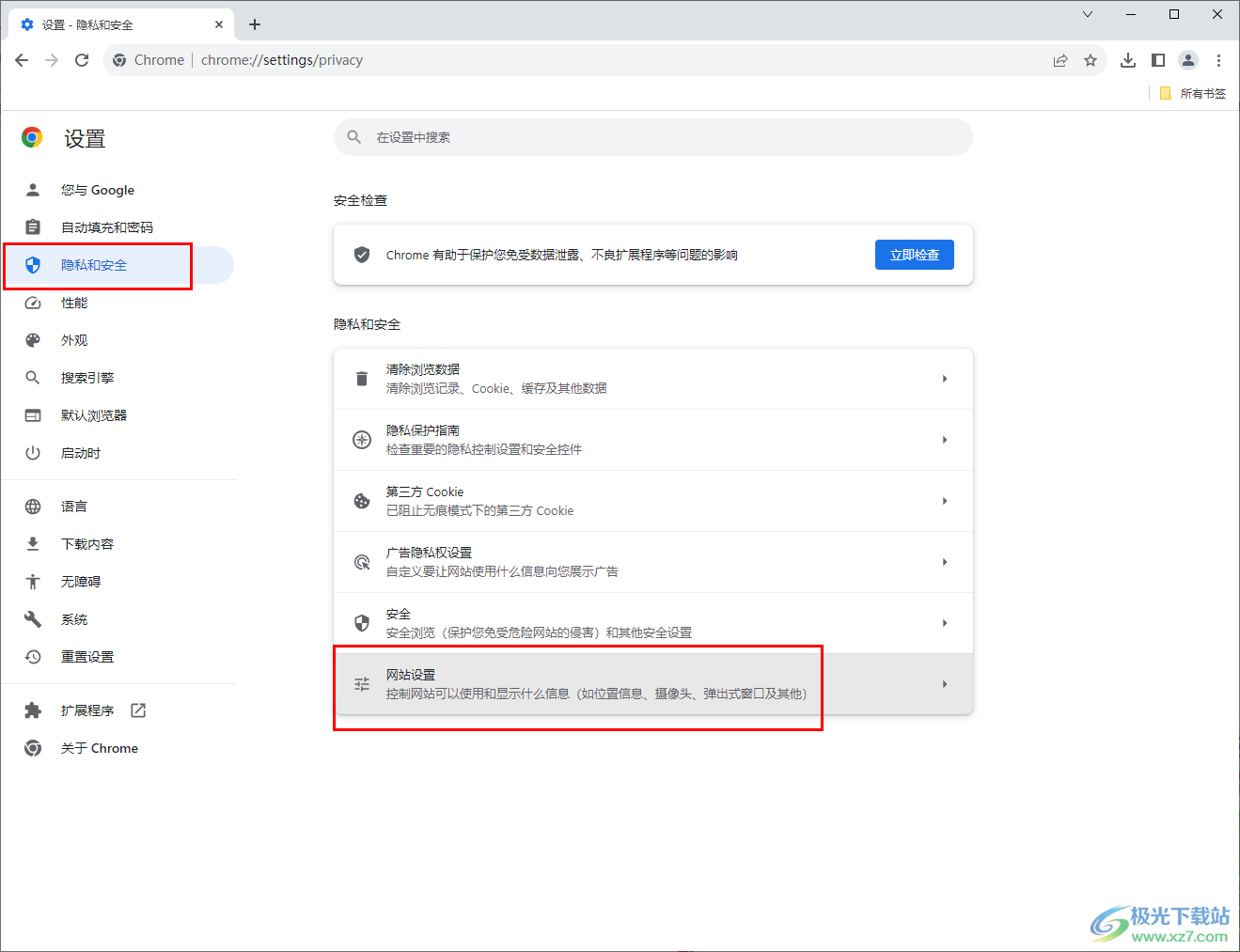Open the profile avatar icon
This screenshot has height=952, width=1240.
[x=1188, y=60]
